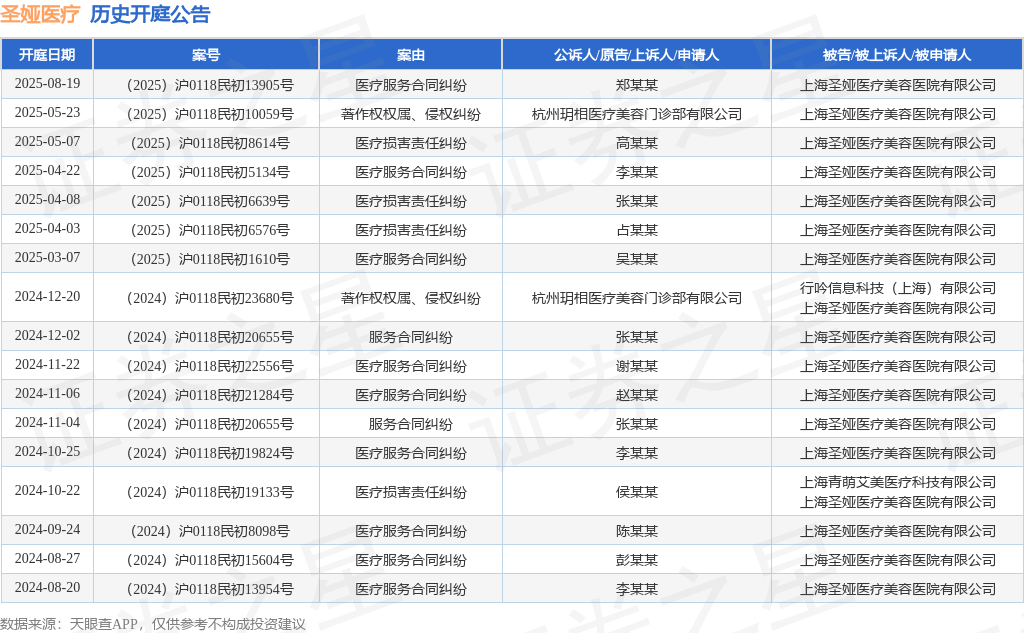
Task: Click case number 沪0118民初1610号
Action: point(234,259)
